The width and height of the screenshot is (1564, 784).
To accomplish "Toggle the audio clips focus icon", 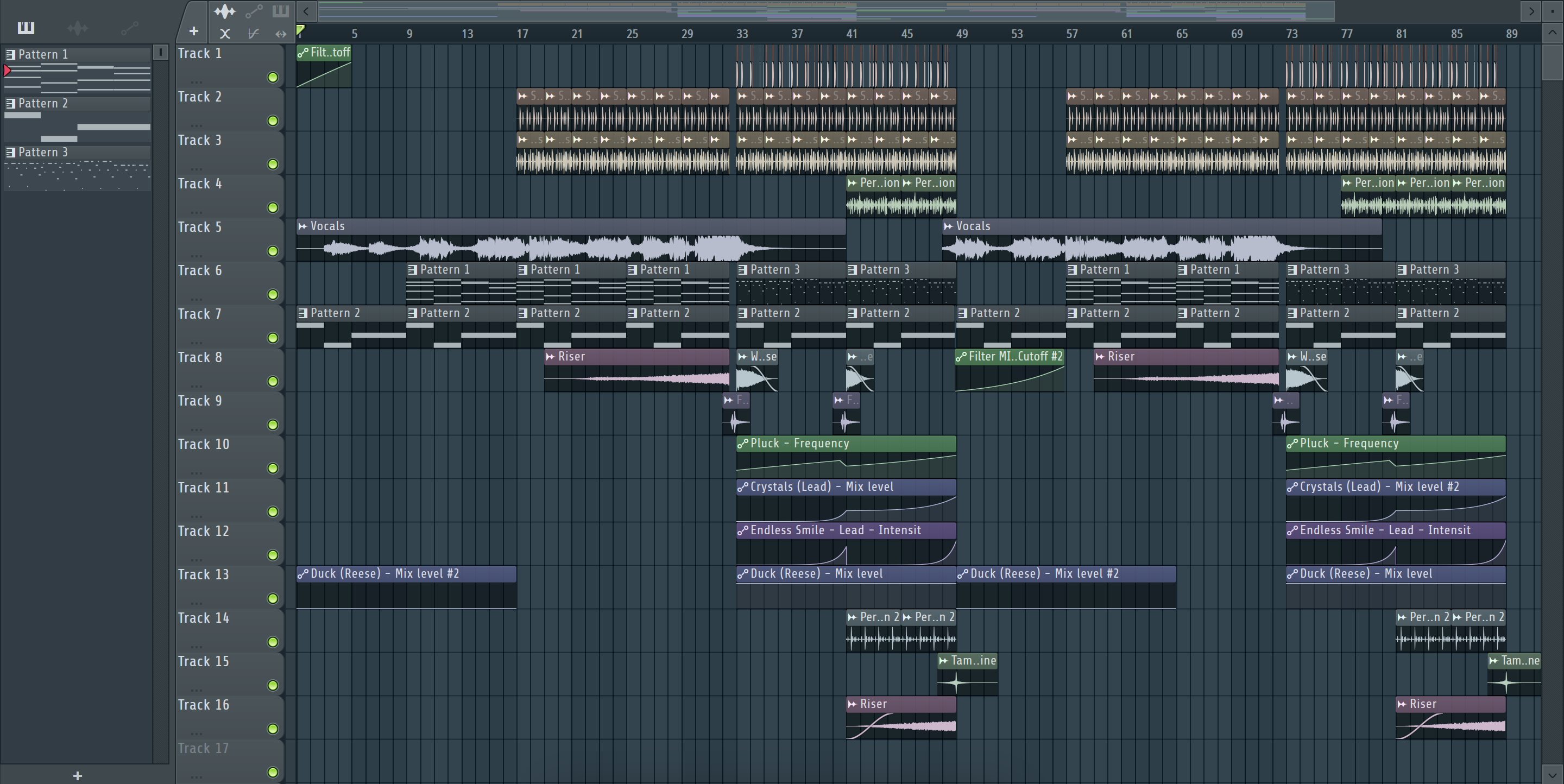I will point(225,11).
